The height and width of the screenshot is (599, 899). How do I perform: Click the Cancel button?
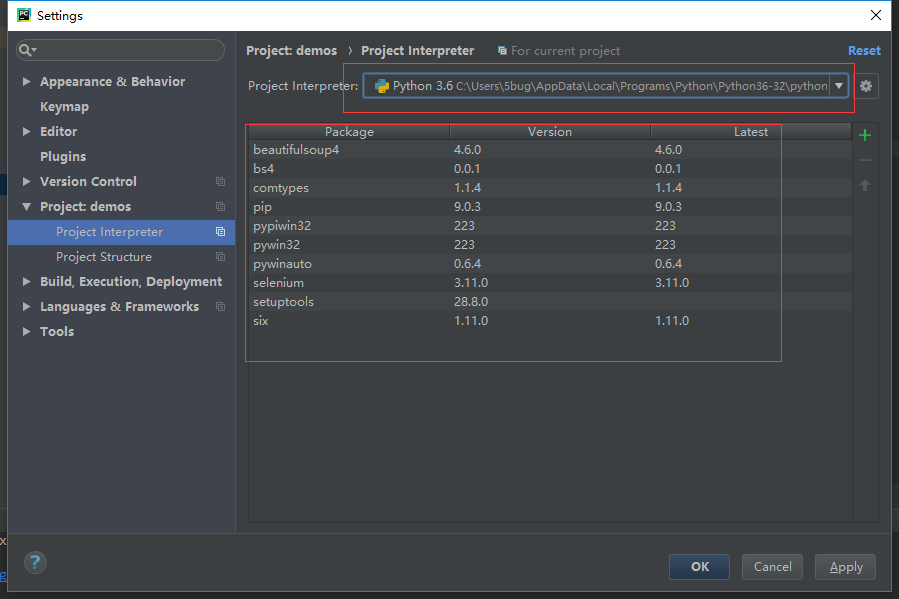pos(772,567)
